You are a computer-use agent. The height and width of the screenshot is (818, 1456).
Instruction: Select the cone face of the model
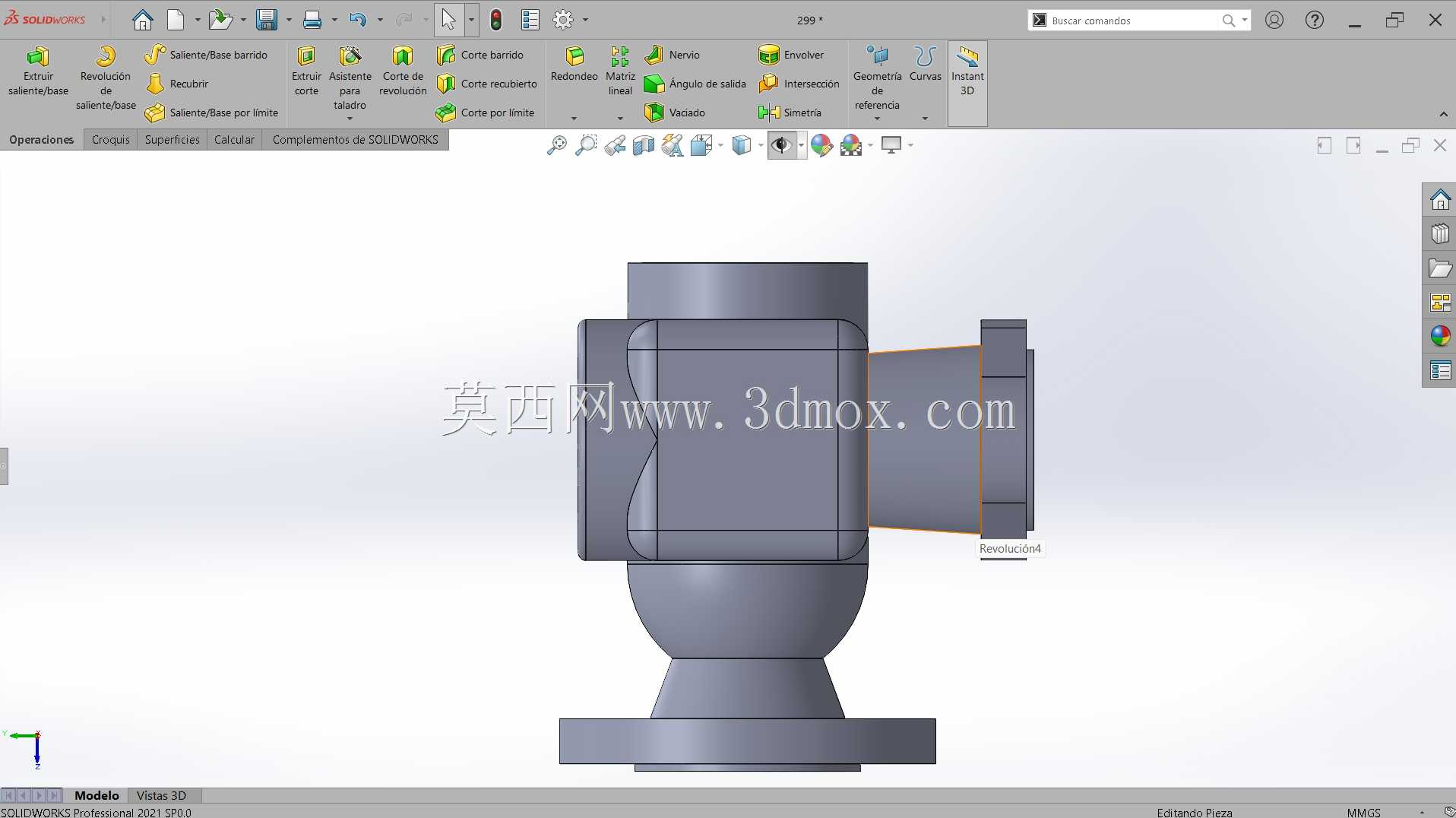(925, 439)
